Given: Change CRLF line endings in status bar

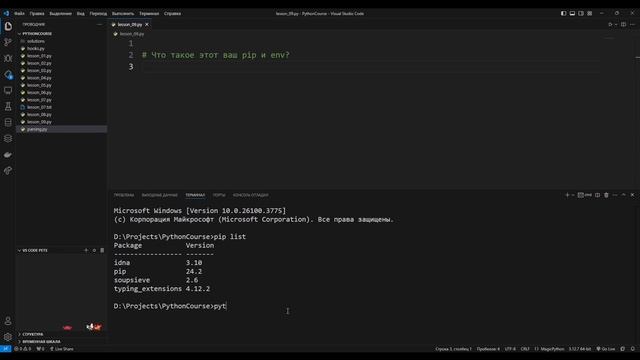Looking at the screenshot, I should tap(525, 349).
